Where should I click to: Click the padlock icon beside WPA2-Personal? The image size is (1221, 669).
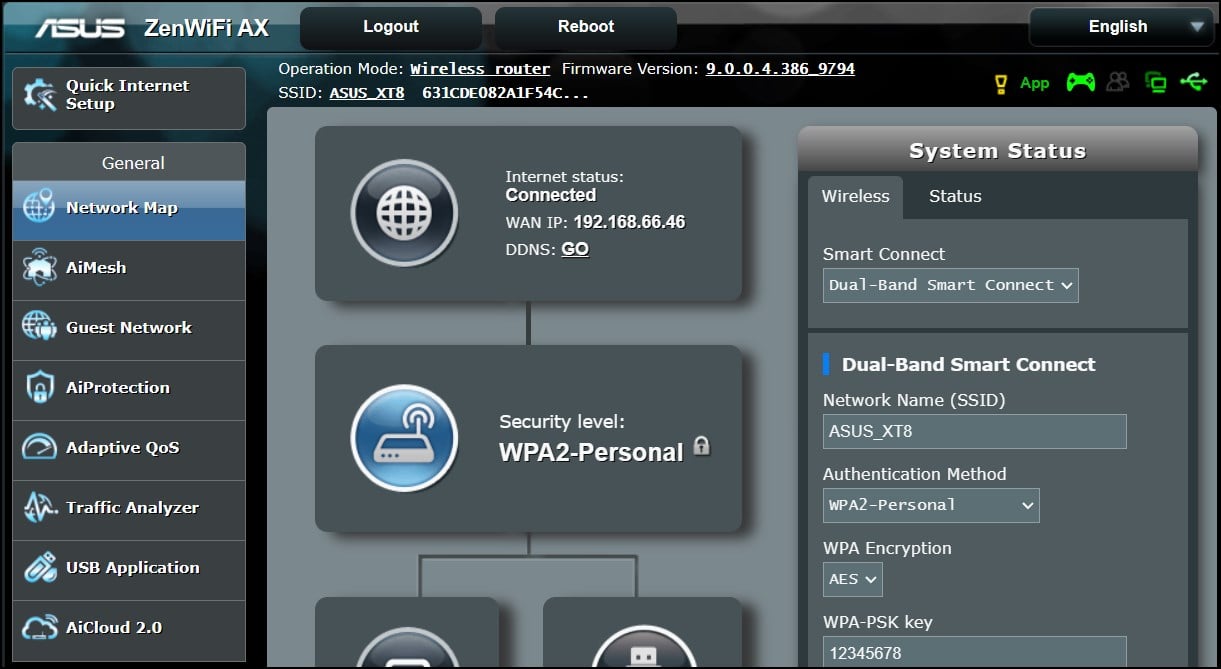702,446
